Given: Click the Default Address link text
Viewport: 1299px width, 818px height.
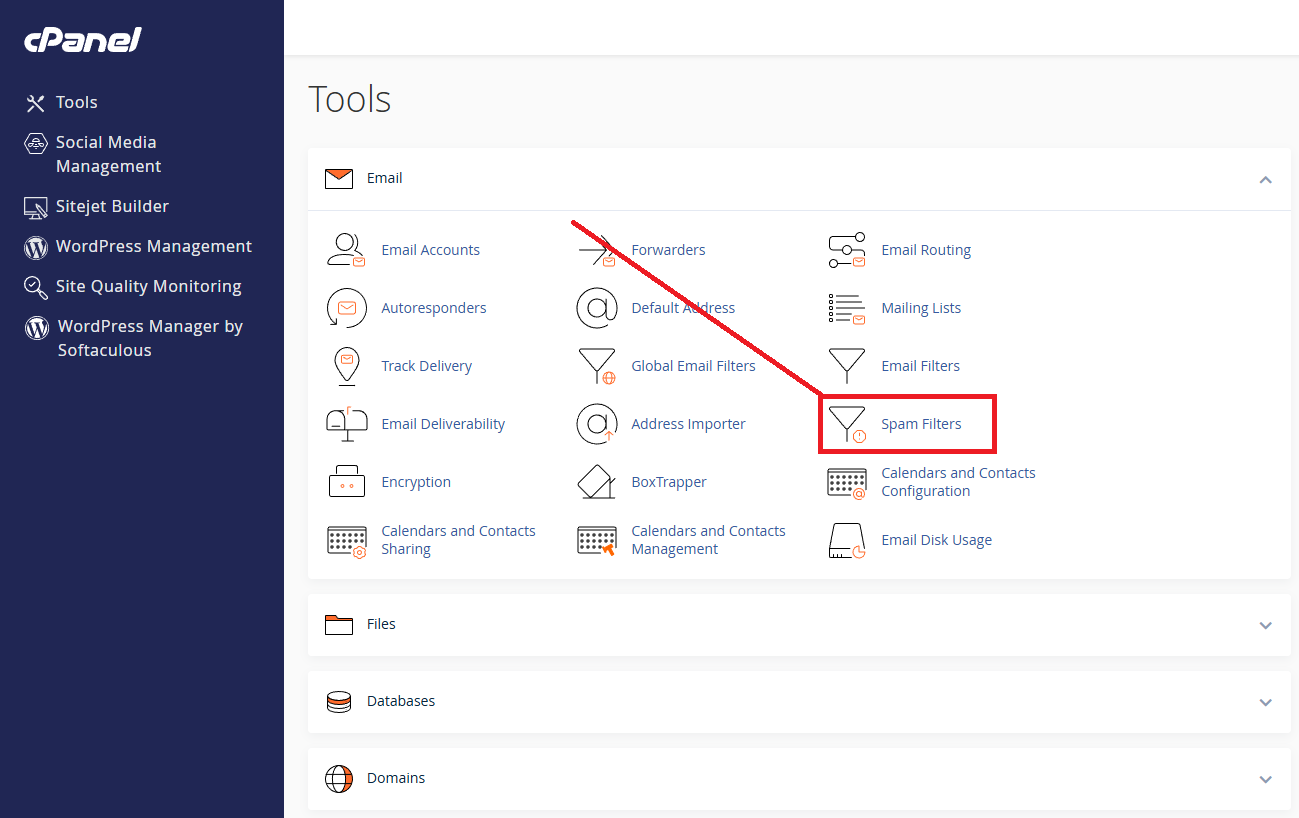Looking at the screenshot, I should click(683, 308).
